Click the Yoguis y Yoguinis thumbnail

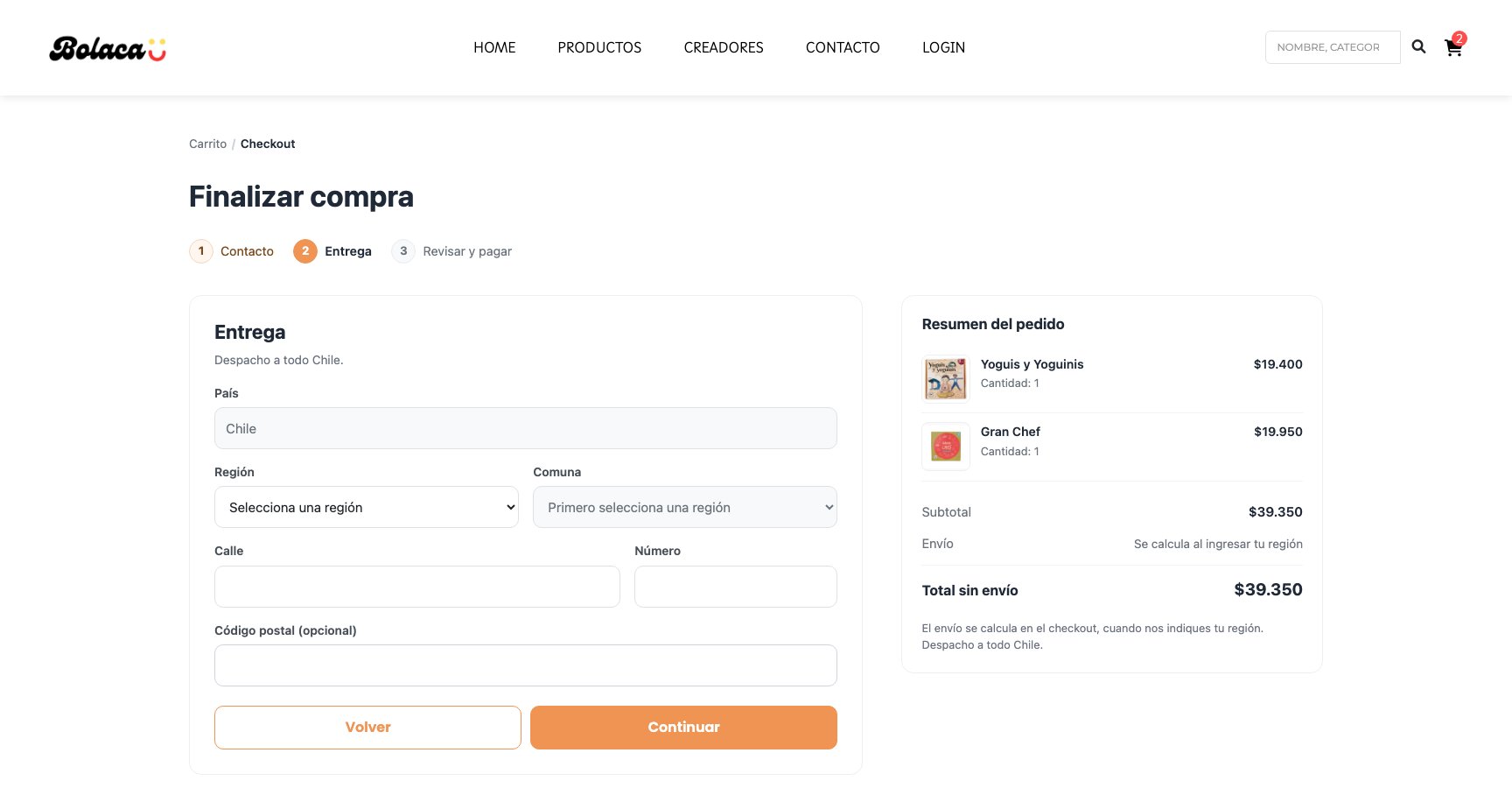pyautogui.click(x=946, y=378)
